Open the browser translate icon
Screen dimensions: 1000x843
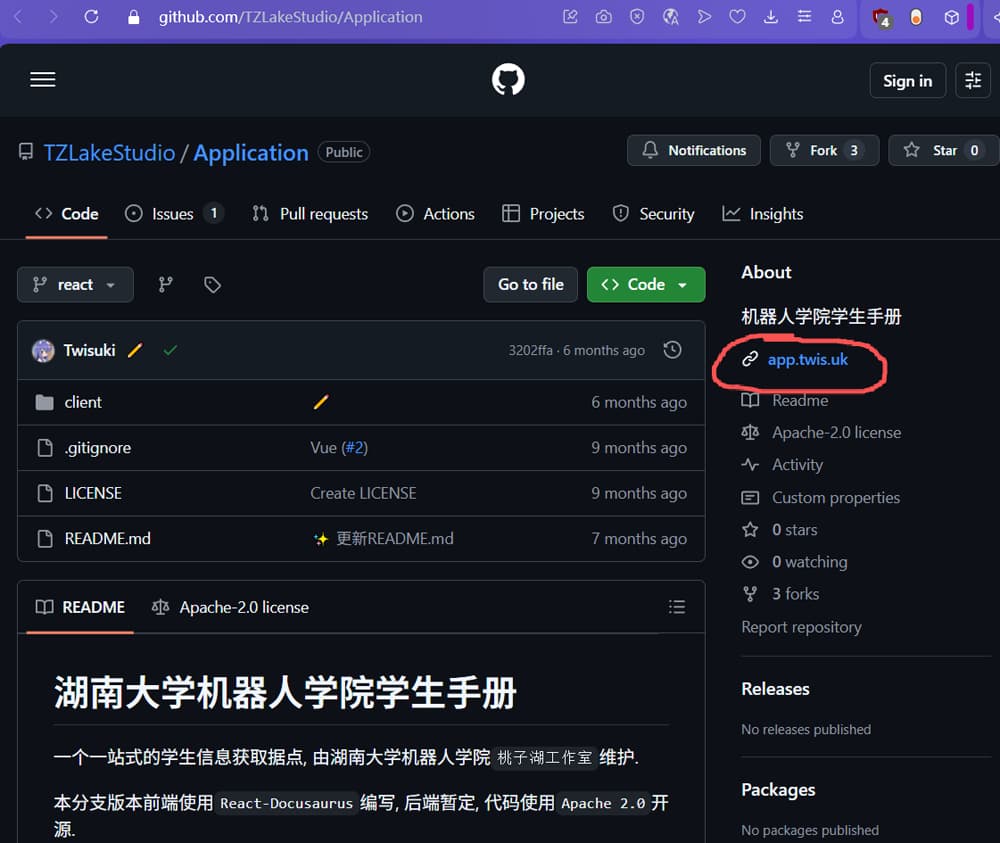670,17
